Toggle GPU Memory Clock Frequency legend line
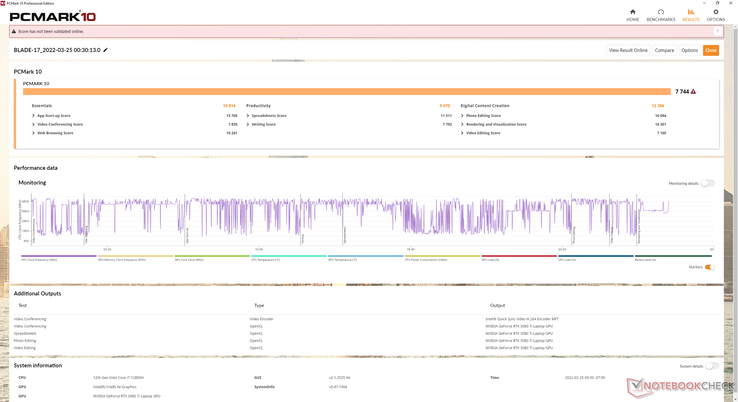The height and width of the screenshot is (402, 738). click(x=135, y=257)
